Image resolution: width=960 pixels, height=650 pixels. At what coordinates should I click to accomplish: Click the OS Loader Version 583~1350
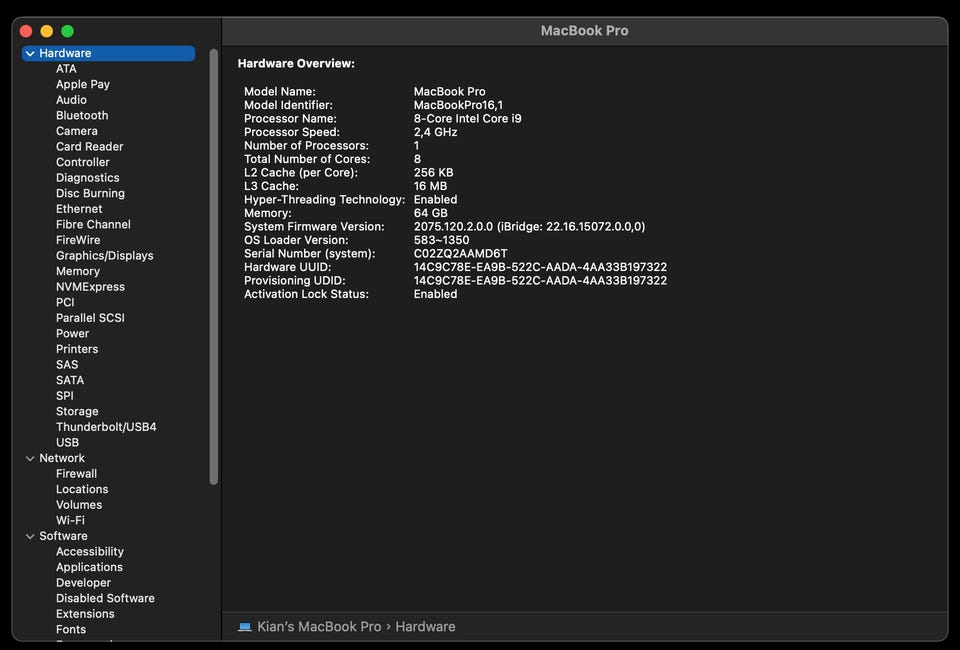point(441,240)
